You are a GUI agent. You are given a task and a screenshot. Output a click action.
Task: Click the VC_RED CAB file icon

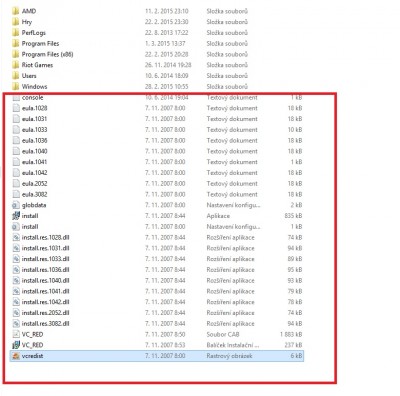16,334
